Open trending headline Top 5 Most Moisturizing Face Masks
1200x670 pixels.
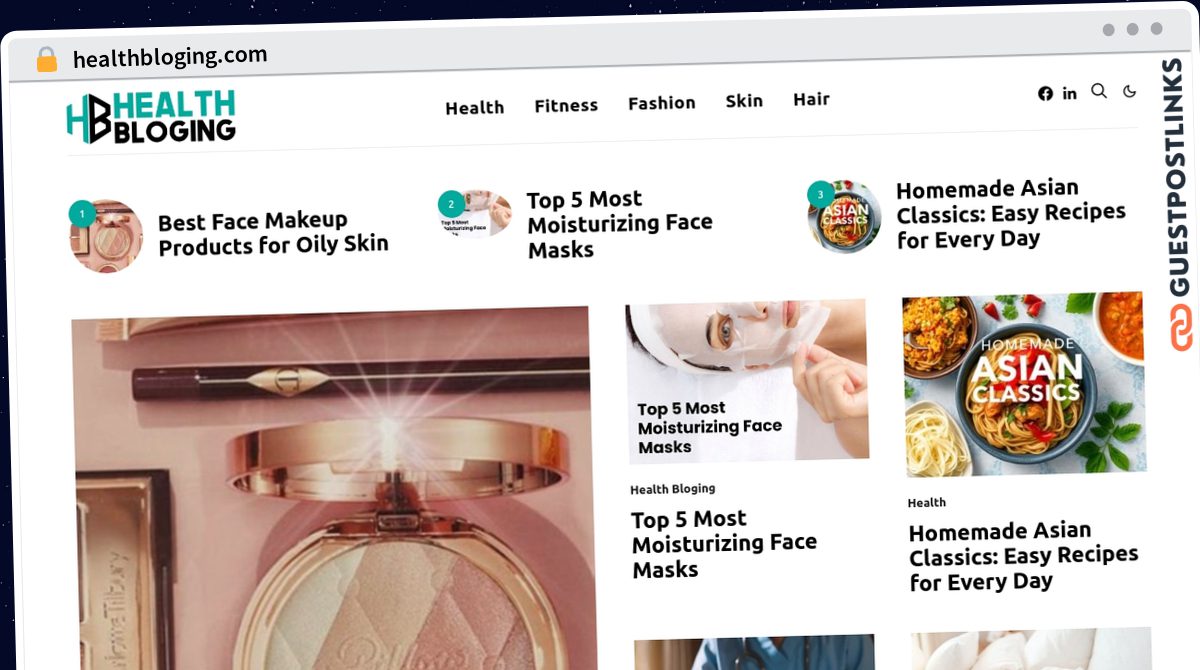620,224
